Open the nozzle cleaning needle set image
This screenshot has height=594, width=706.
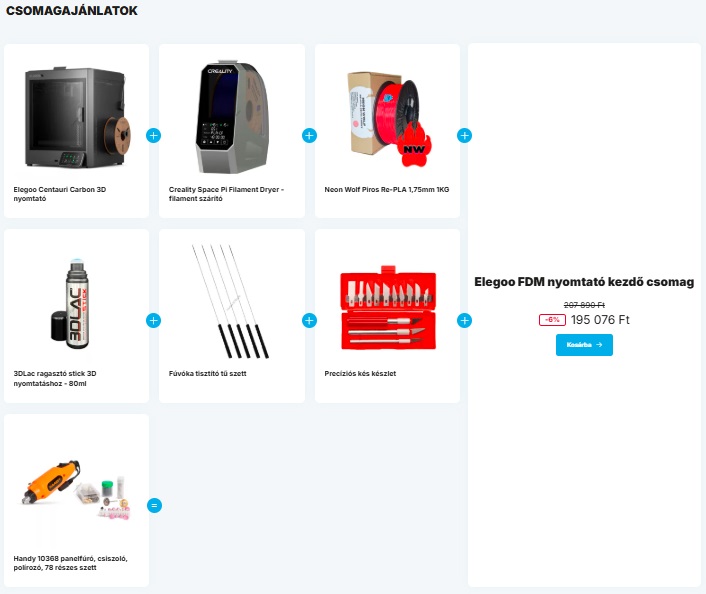(x=230, y=302)
